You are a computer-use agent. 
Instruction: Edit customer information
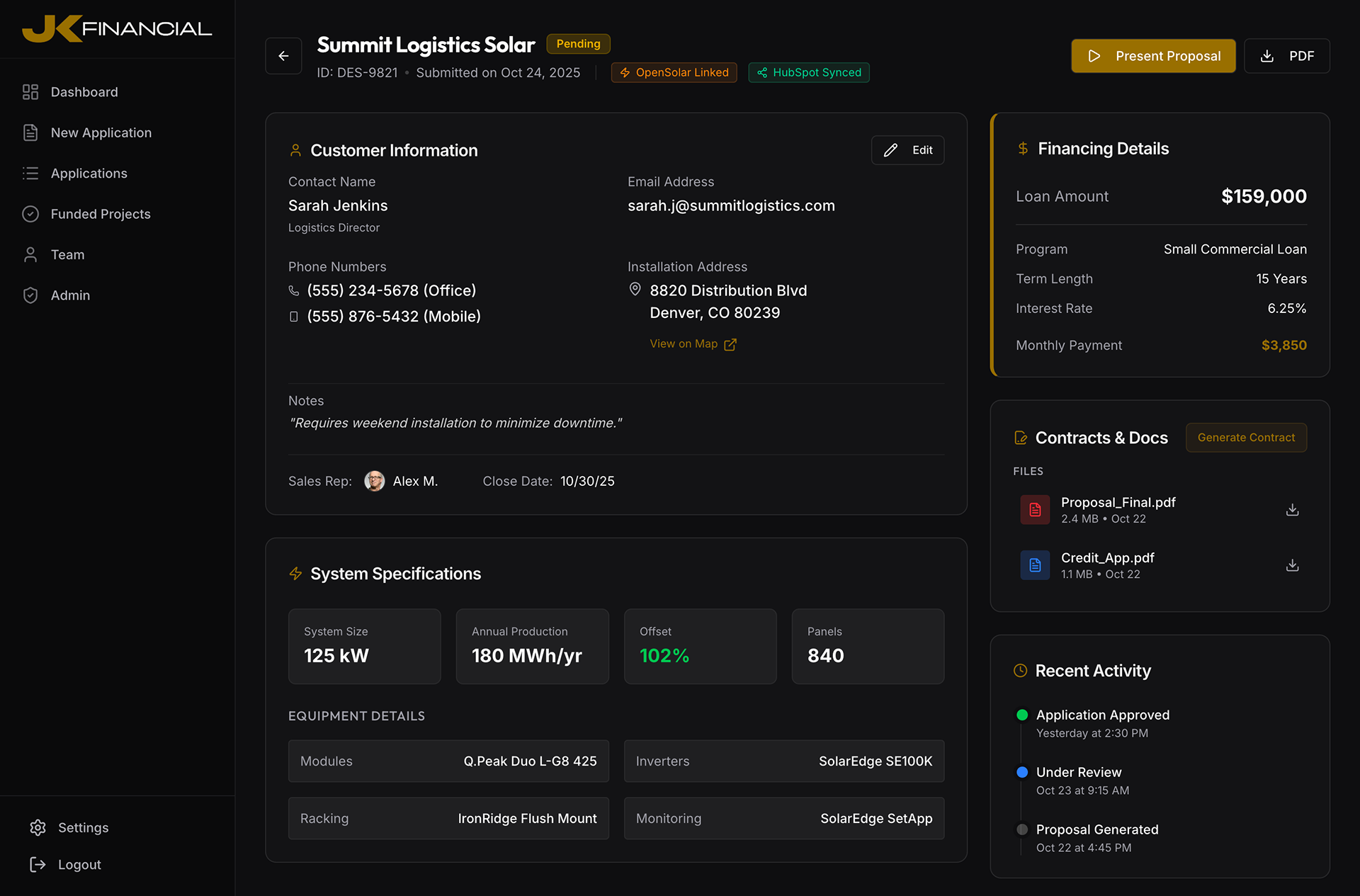[x=907, y=150]
